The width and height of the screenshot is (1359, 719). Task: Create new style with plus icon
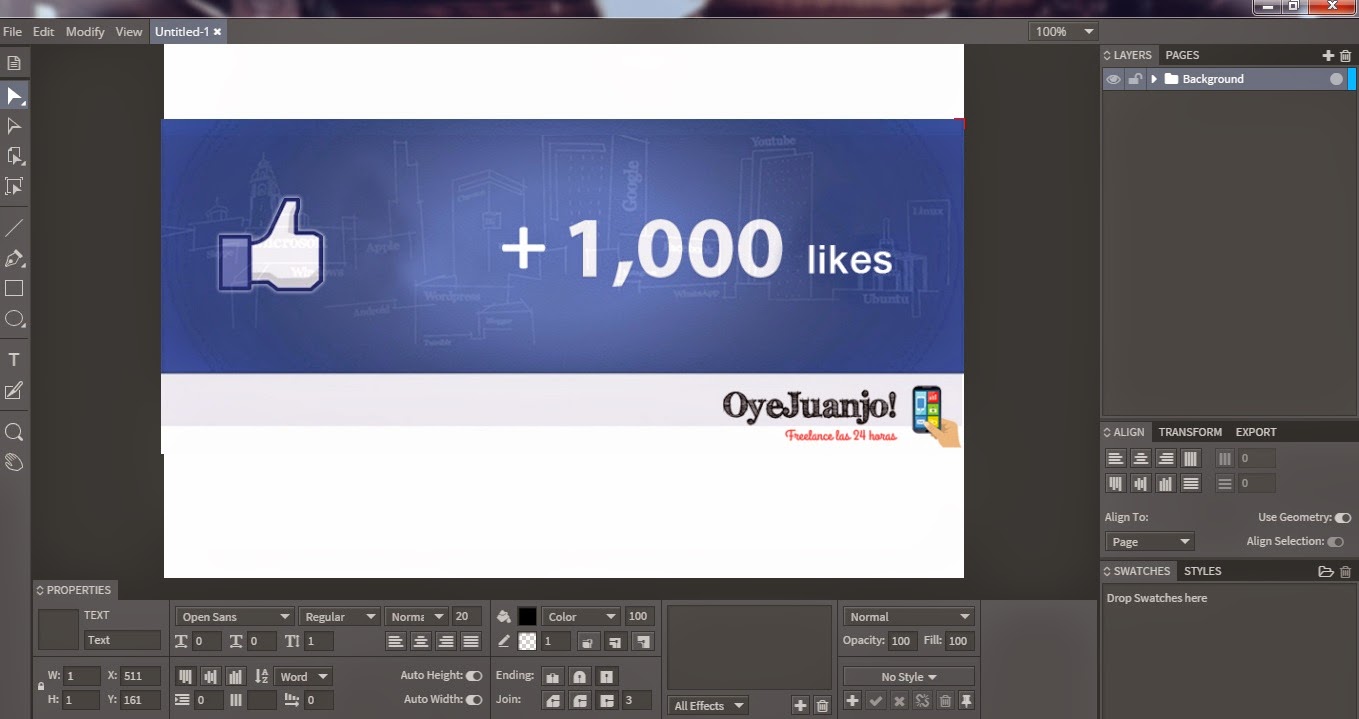click(x=852, y=701)
